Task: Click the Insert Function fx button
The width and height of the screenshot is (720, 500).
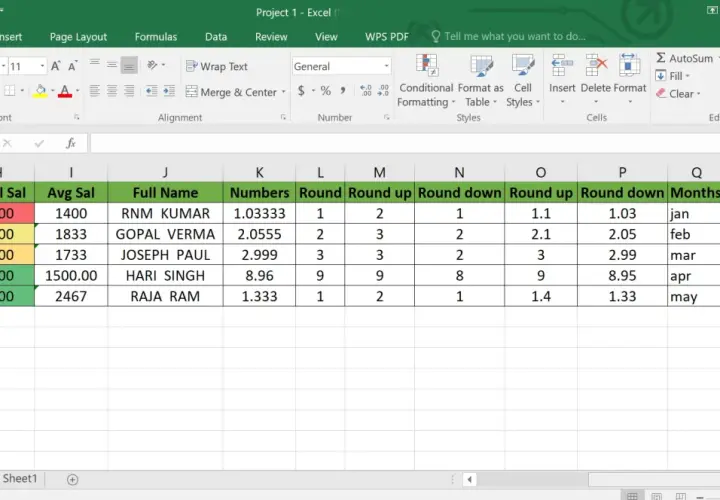Action: coord(71,143)
